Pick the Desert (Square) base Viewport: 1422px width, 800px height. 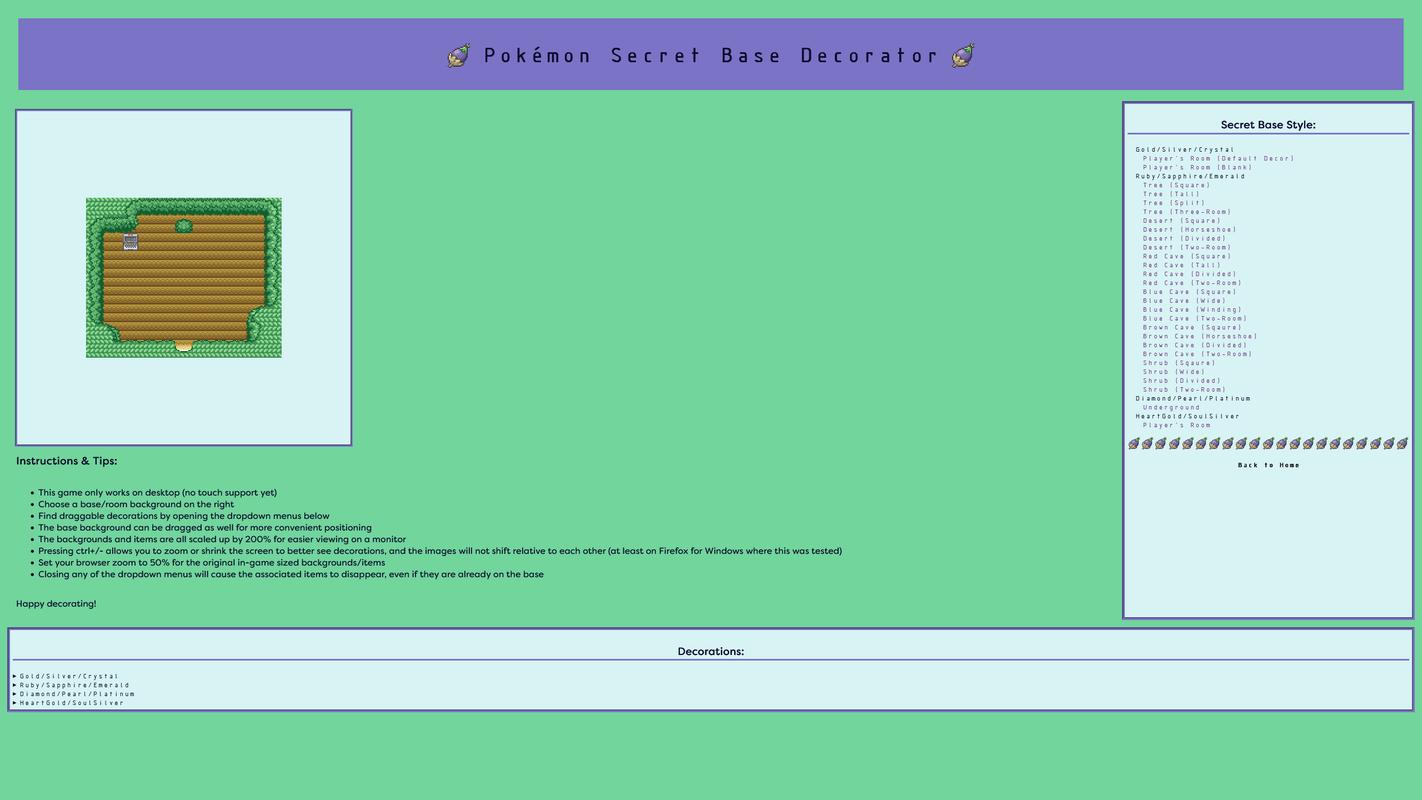(x=1182, y=221)
